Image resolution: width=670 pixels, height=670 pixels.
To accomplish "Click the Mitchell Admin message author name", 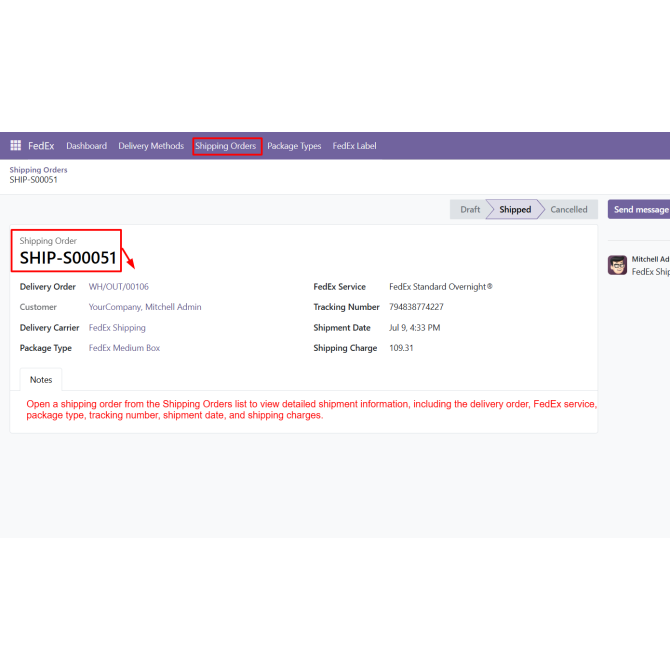I will tap(650, 259).
